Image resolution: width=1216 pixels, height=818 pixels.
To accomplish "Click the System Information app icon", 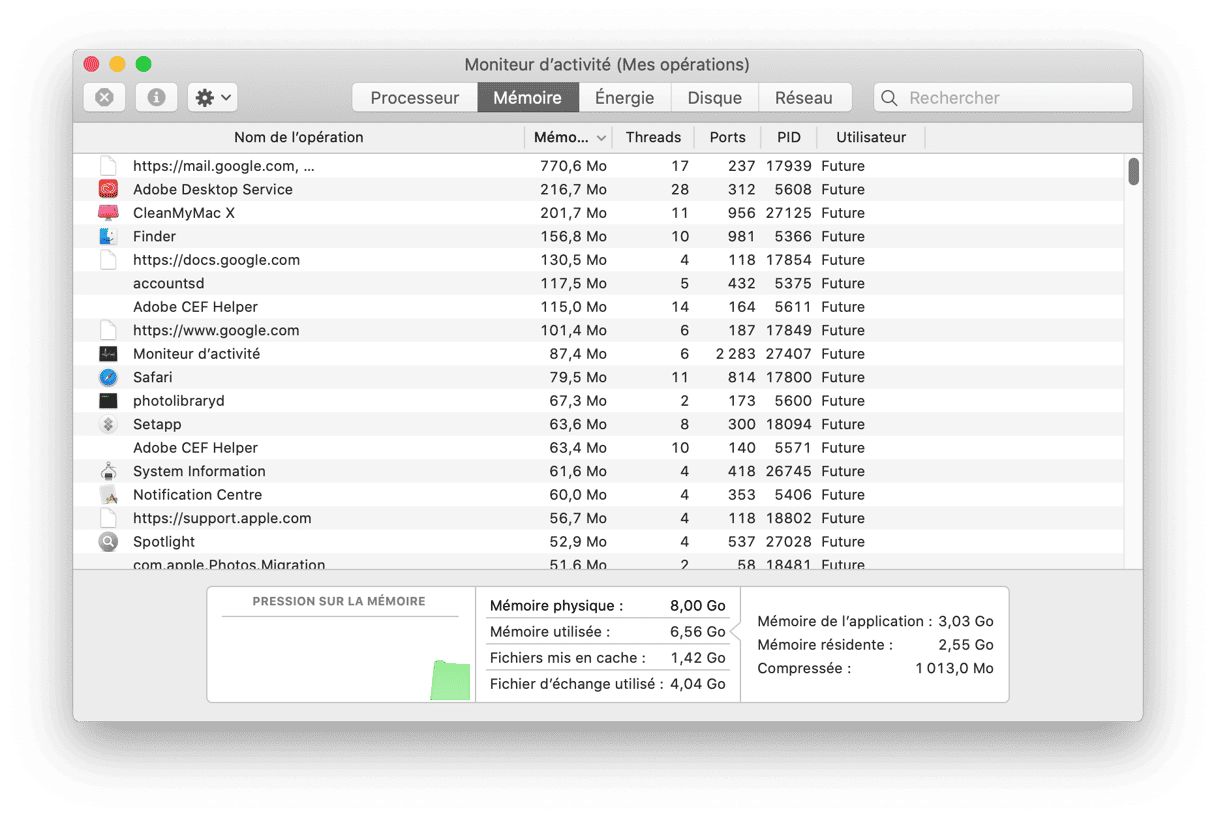I will click(x=108, y=471).
